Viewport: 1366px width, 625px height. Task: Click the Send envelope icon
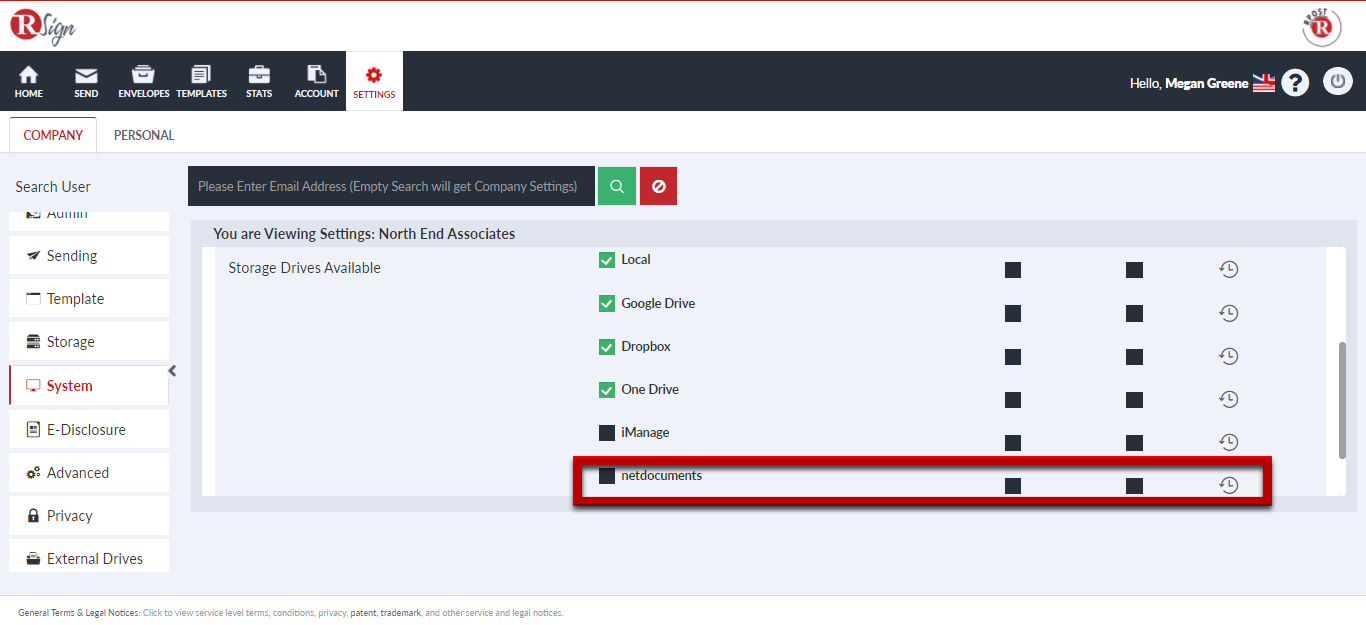(86, 81)
